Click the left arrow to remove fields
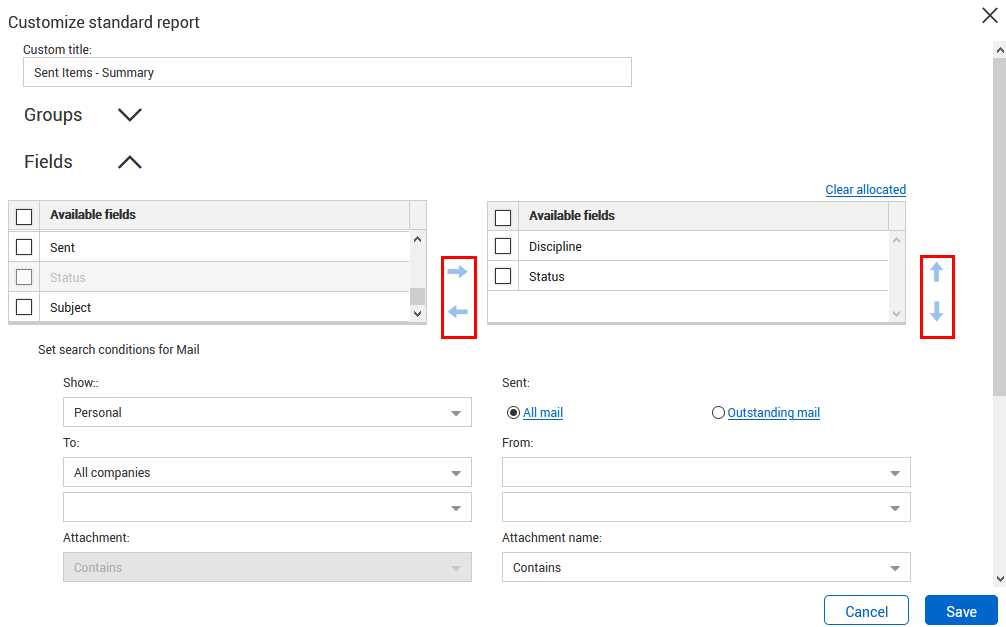This screenshot has height=627, width=1006. tap(458, 312)
